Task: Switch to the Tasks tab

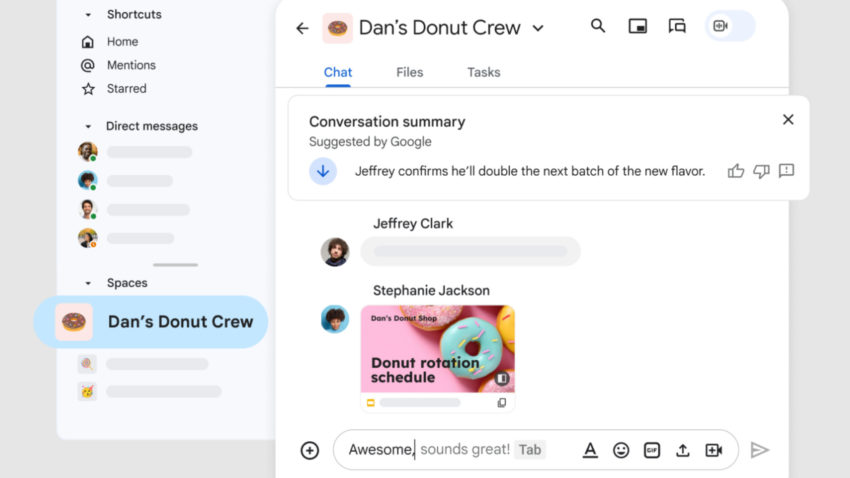Action: (x=483, y=72)
